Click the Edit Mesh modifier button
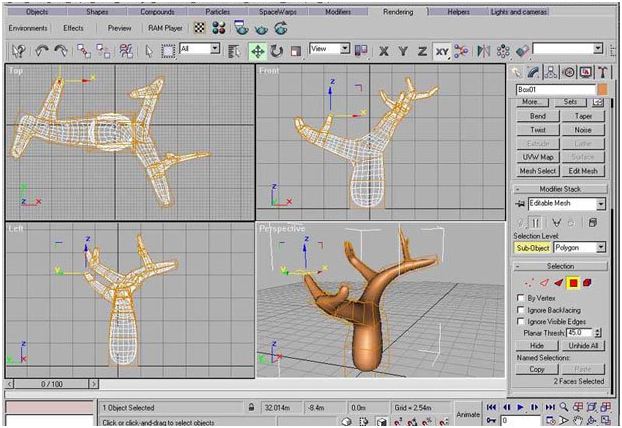The height and width of the screenshot is (428, 622). pyautogui.click(x=583, y=171)
